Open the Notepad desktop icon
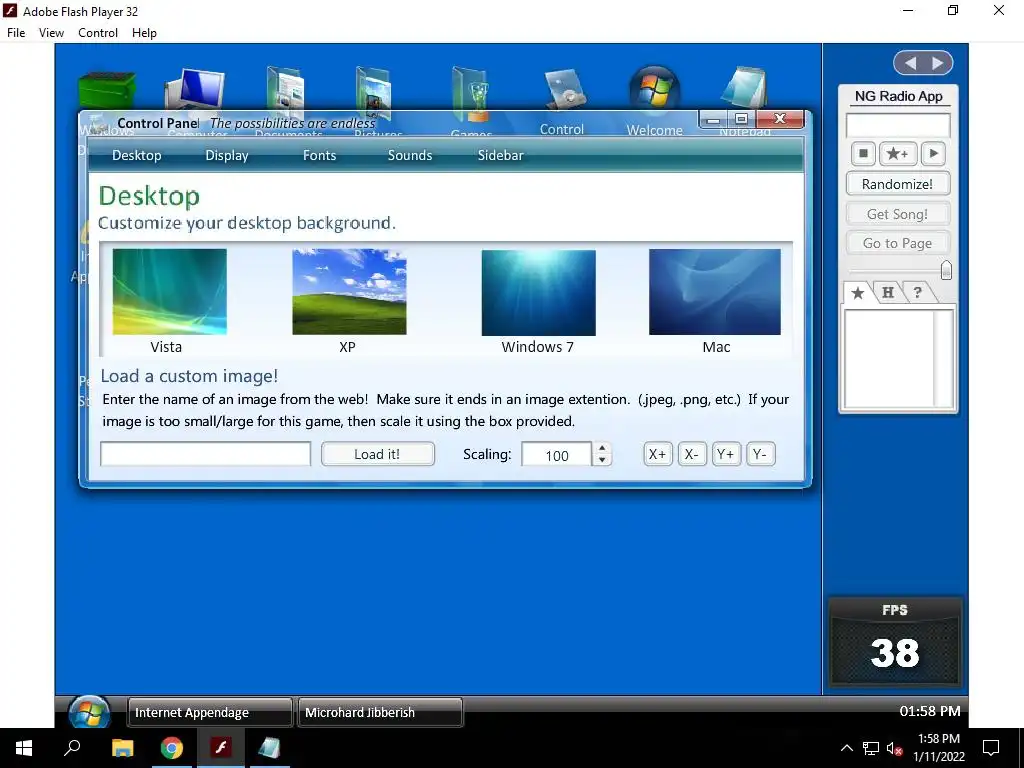 click(745, 88)
